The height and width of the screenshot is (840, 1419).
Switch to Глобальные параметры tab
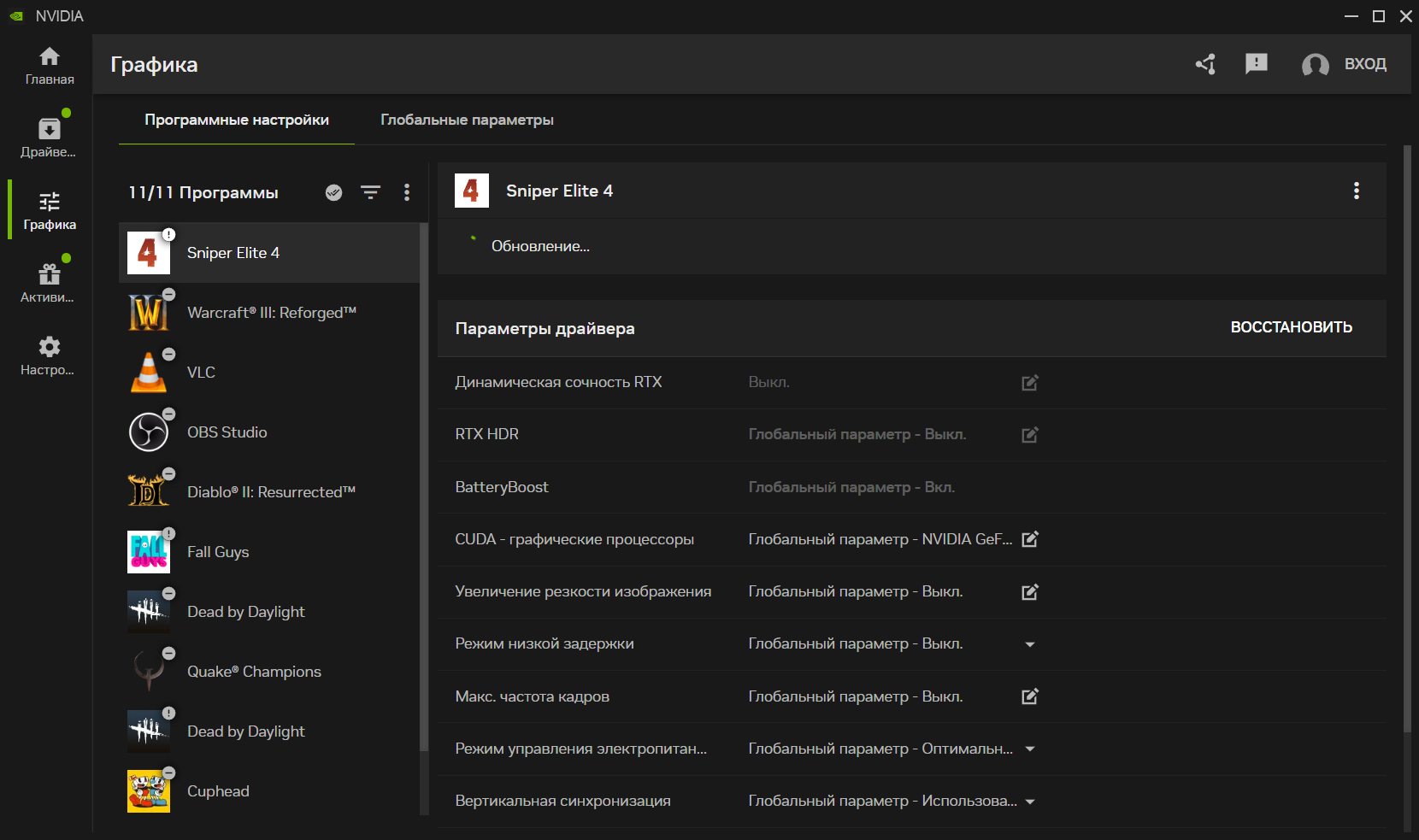(467, 120)
